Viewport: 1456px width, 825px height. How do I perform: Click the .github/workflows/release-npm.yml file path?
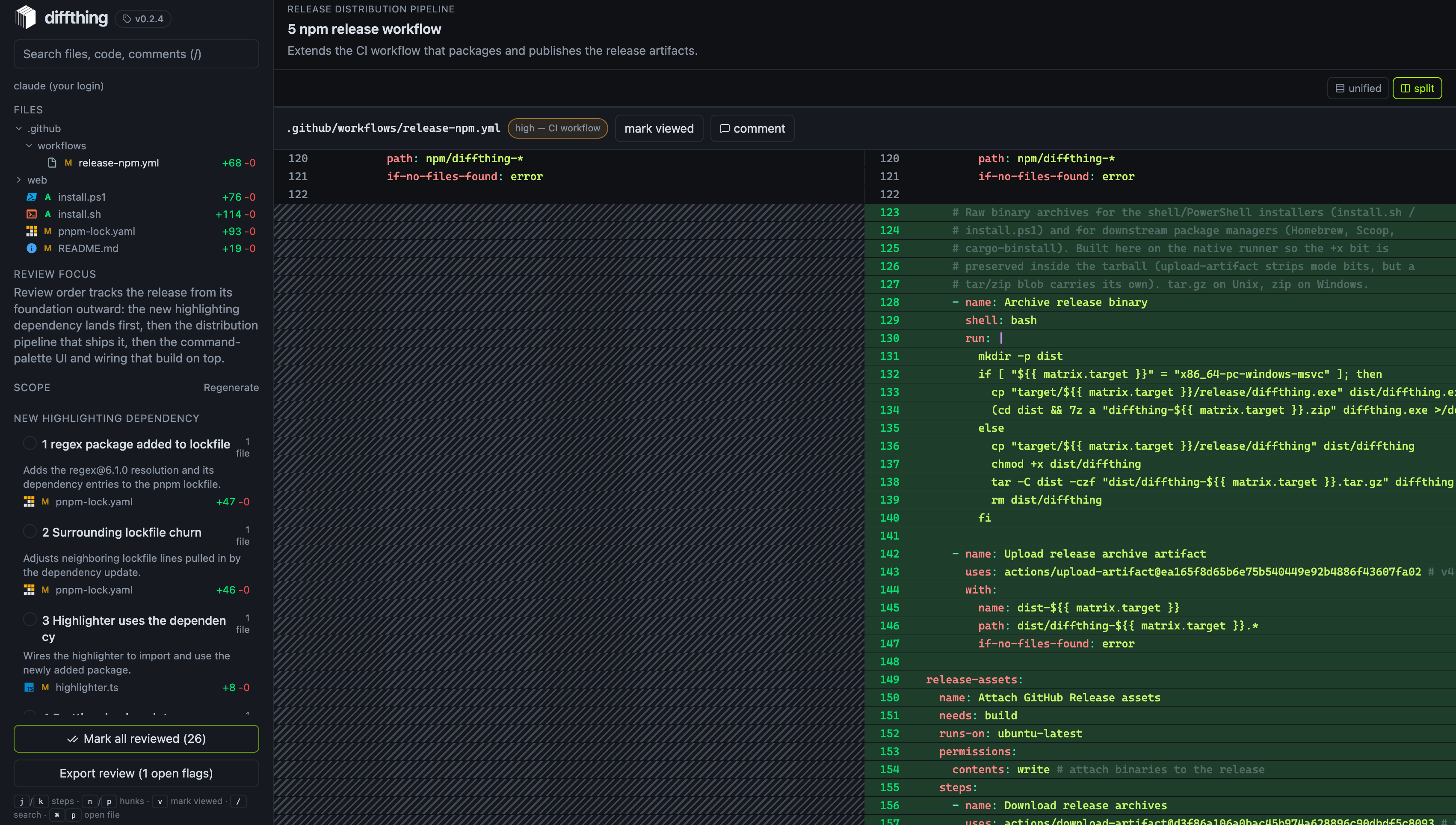tap(394, 128)
